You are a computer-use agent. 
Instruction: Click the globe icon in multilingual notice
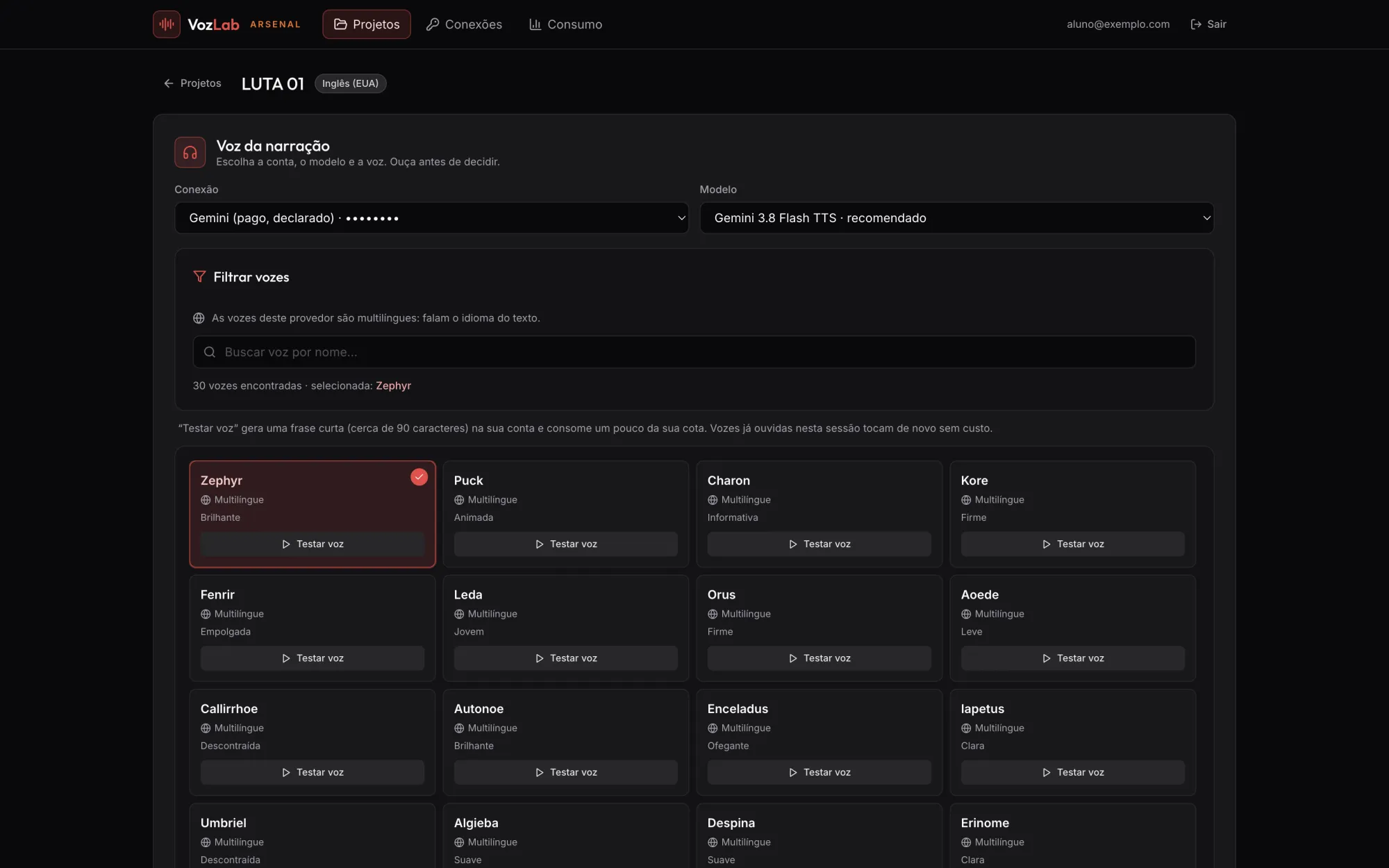pyautogui.click(x=199, y=318)
